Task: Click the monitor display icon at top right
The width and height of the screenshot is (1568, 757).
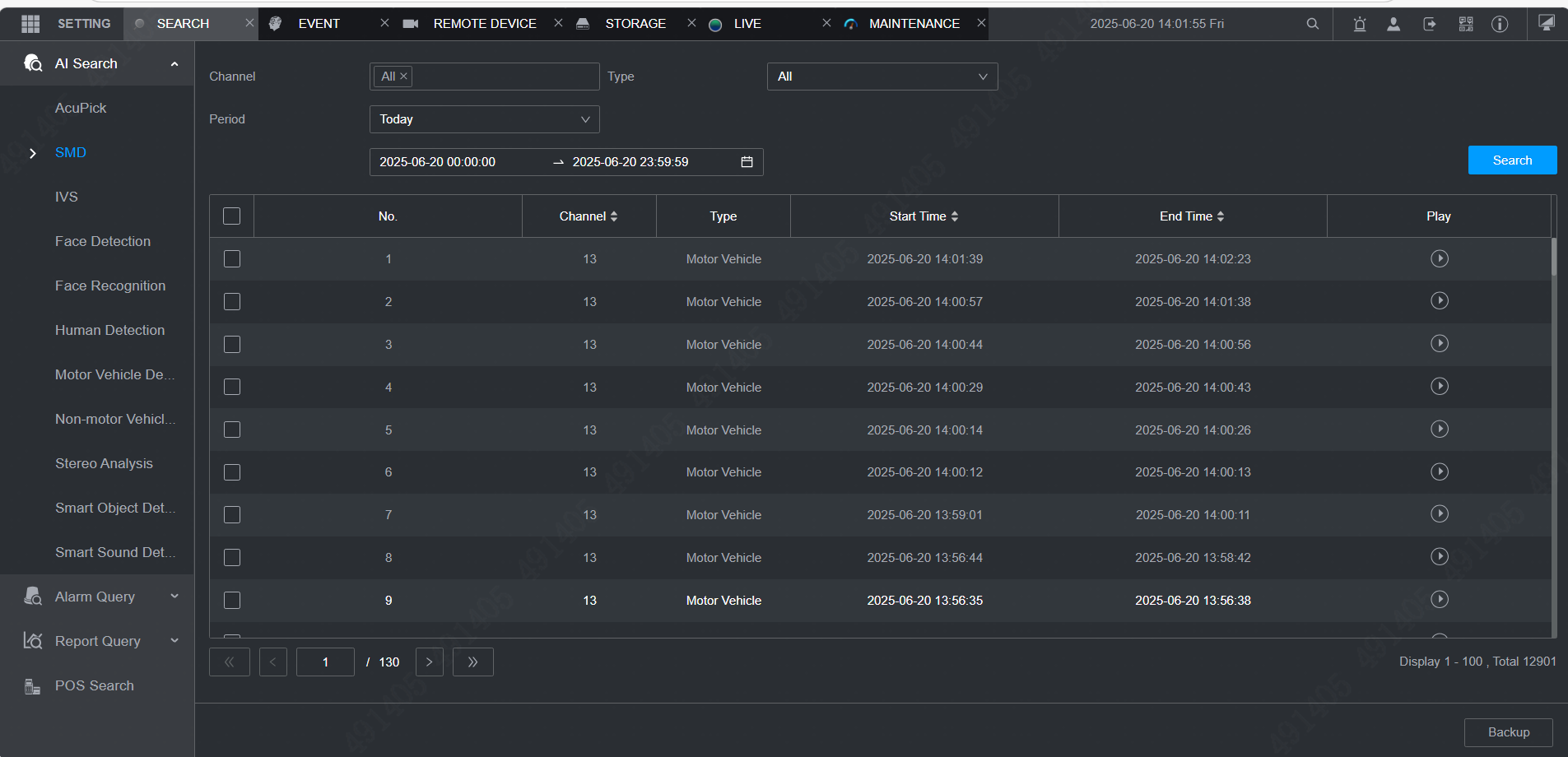Action: pos(1547,23)
